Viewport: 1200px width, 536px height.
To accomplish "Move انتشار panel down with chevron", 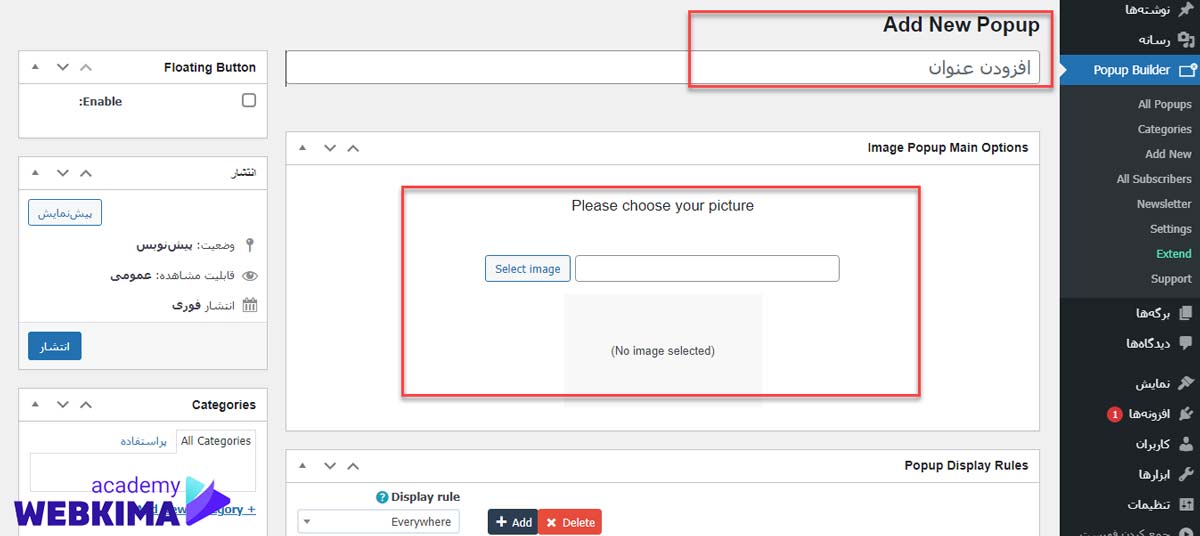I will (x=62, y=173).
